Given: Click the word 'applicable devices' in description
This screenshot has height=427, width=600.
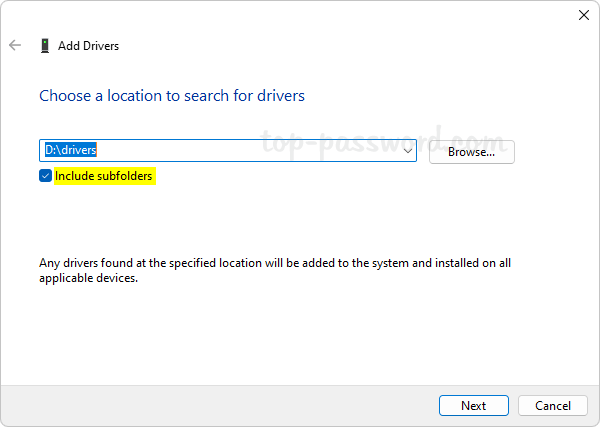Looking at the screenshot, I should tap(88, 279).
